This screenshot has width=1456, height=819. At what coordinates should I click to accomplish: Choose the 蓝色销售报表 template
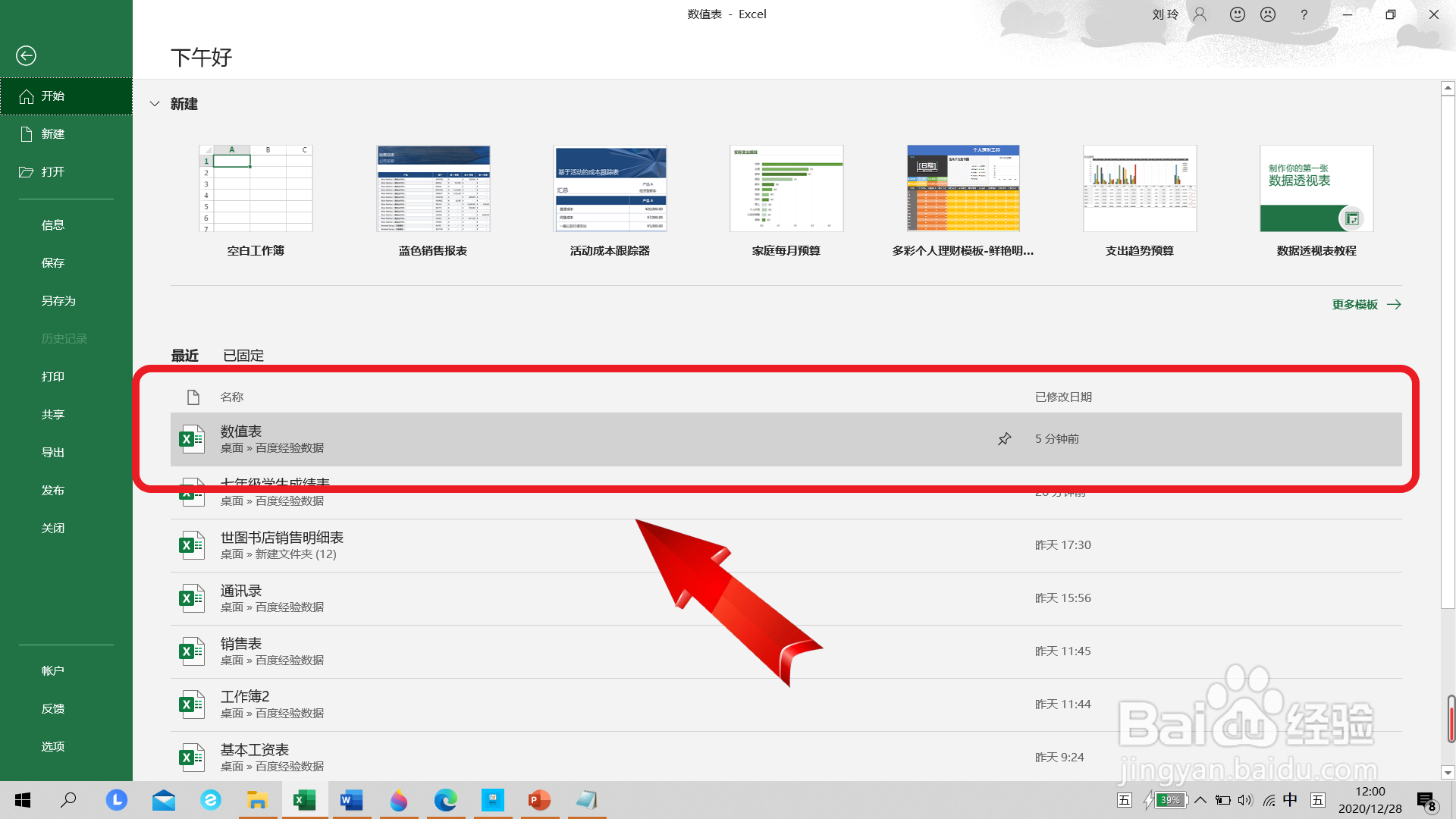[x=433, y=188]
